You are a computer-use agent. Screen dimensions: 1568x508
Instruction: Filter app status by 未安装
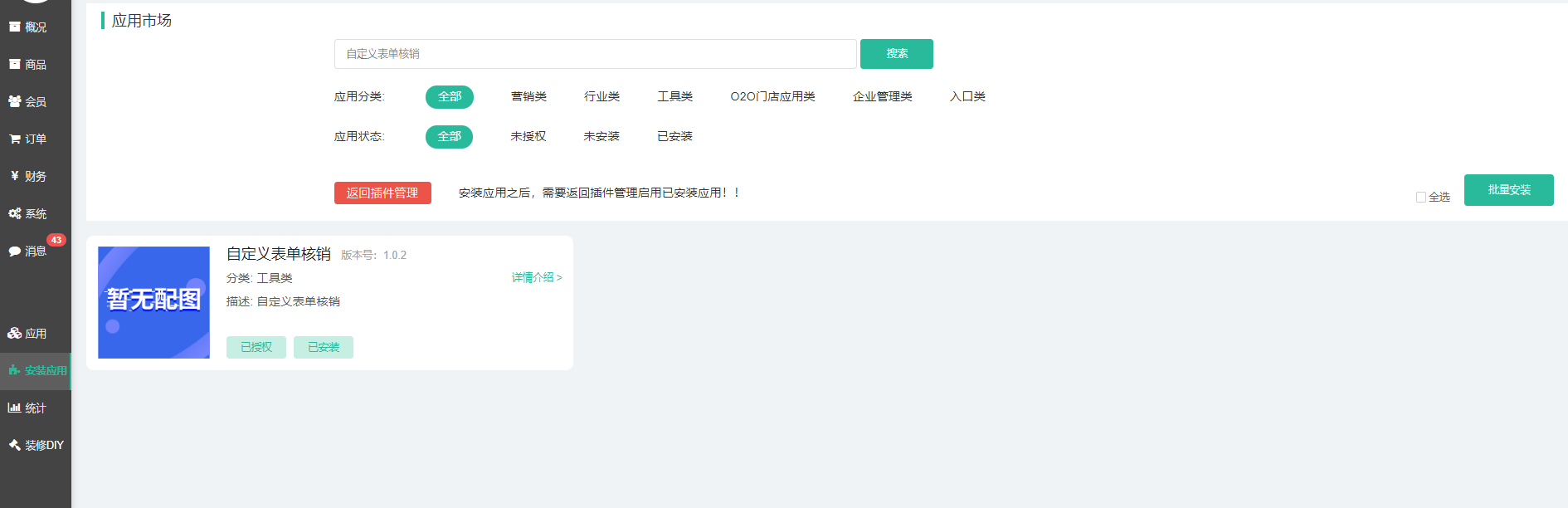[x=601, y=136]
